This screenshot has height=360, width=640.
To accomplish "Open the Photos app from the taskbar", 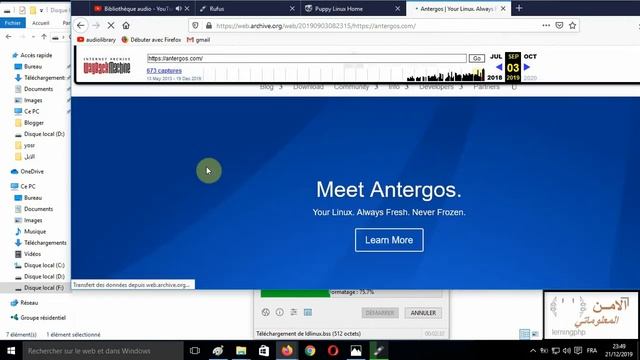I will pyautogui.click(x=356, y=351).
